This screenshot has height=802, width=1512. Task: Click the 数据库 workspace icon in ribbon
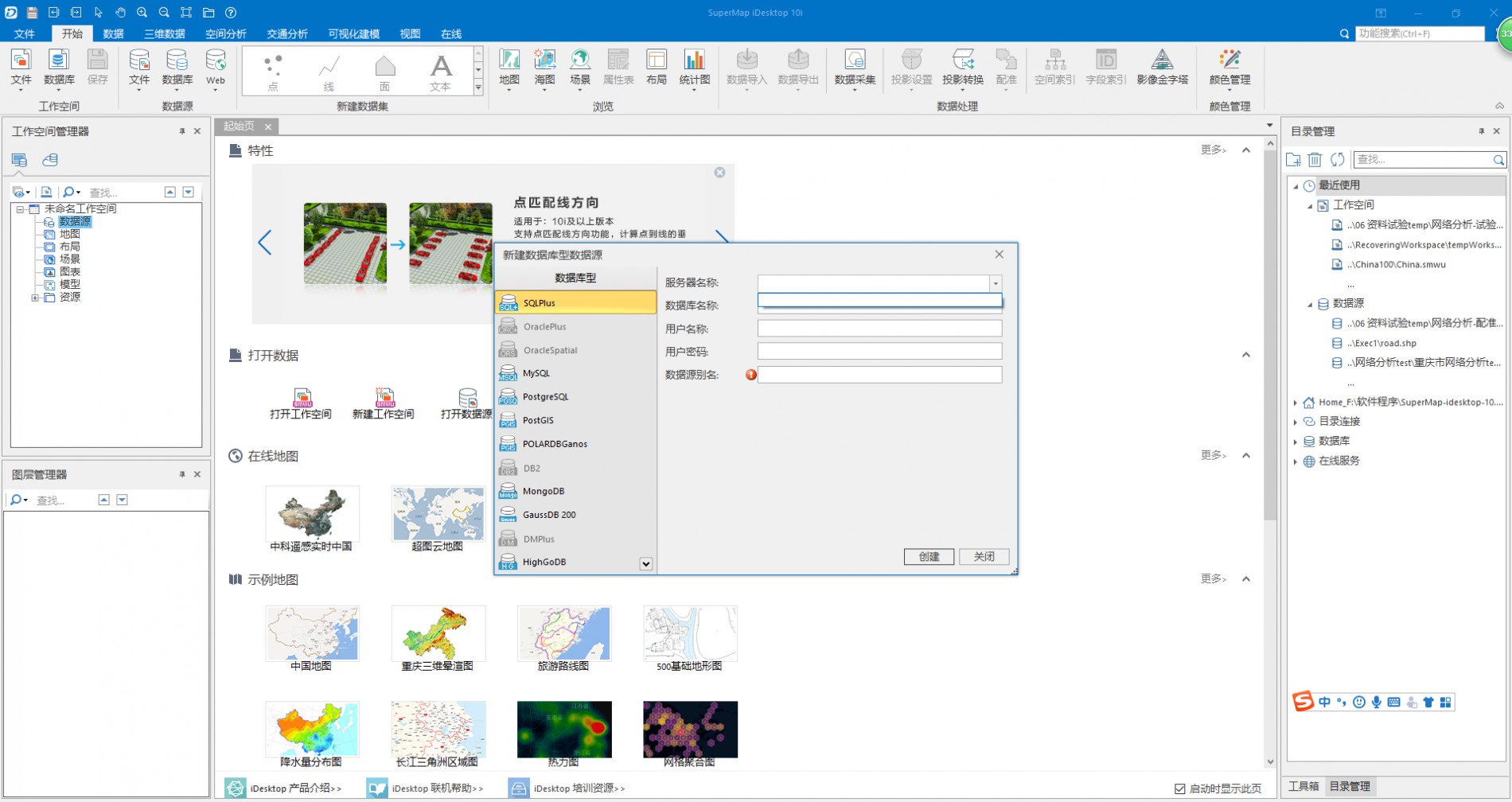click(x=59, y=68)
